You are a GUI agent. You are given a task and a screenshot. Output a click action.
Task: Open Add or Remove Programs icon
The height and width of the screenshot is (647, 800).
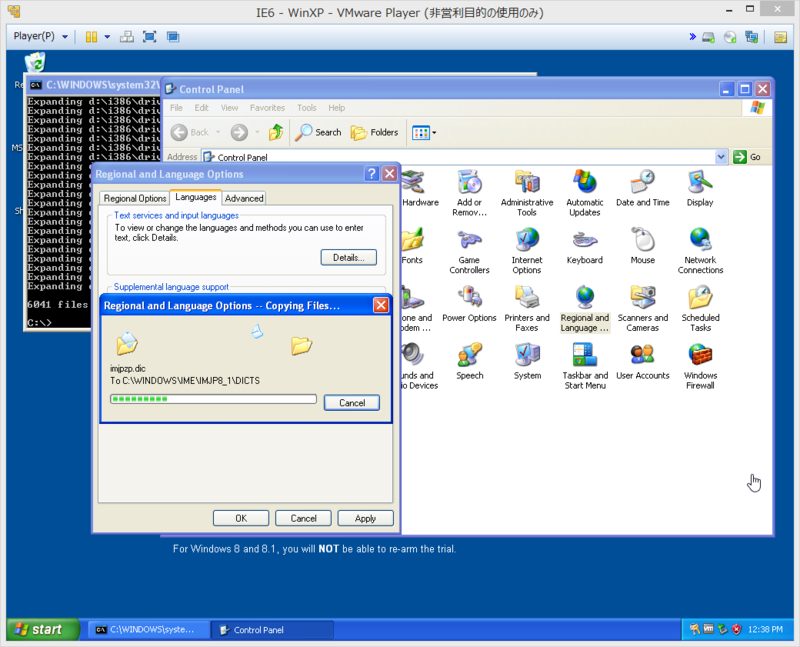click(469, 192)
